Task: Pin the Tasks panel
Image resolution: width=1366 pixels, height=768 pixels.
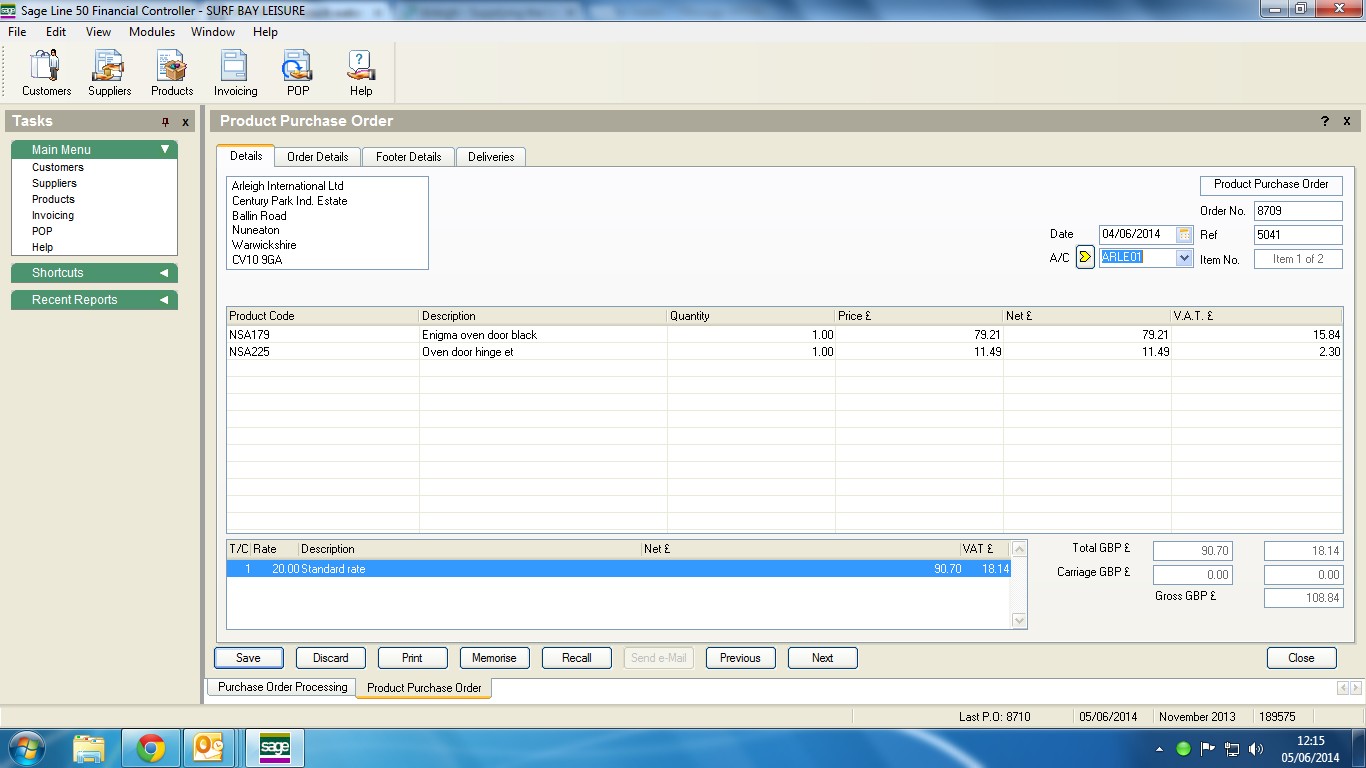Action: pos(166,122)
